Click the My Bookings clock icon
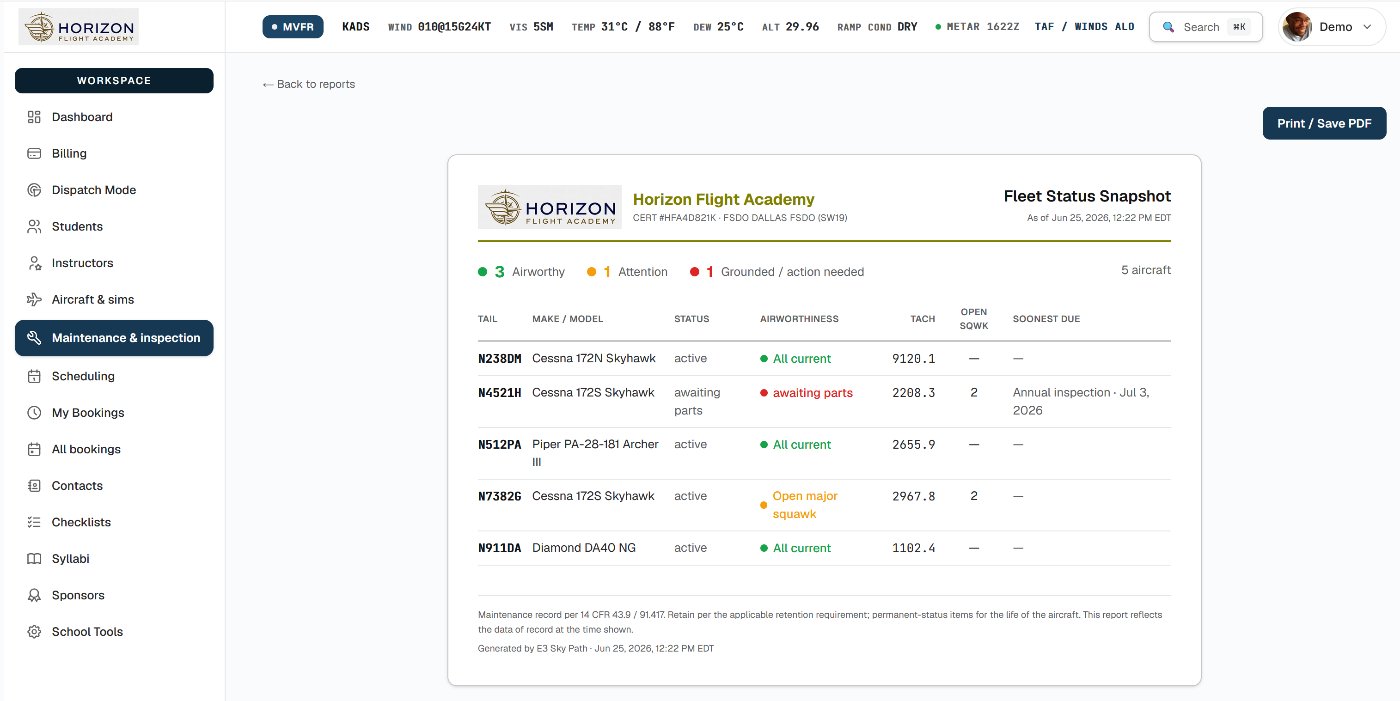The width and height of the screenshot is (1400, 701). (x=34, y=413)
